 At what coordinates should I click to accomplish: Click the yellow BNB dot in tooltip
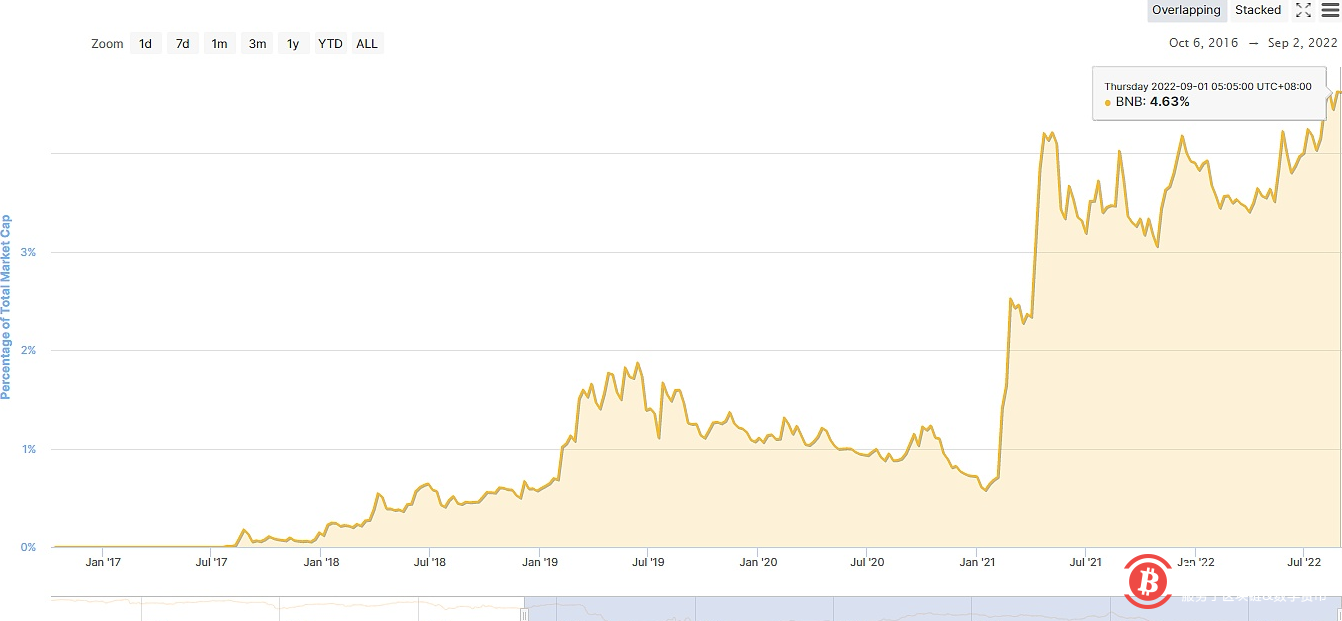pyautogui.click(x=1108, y=102)
